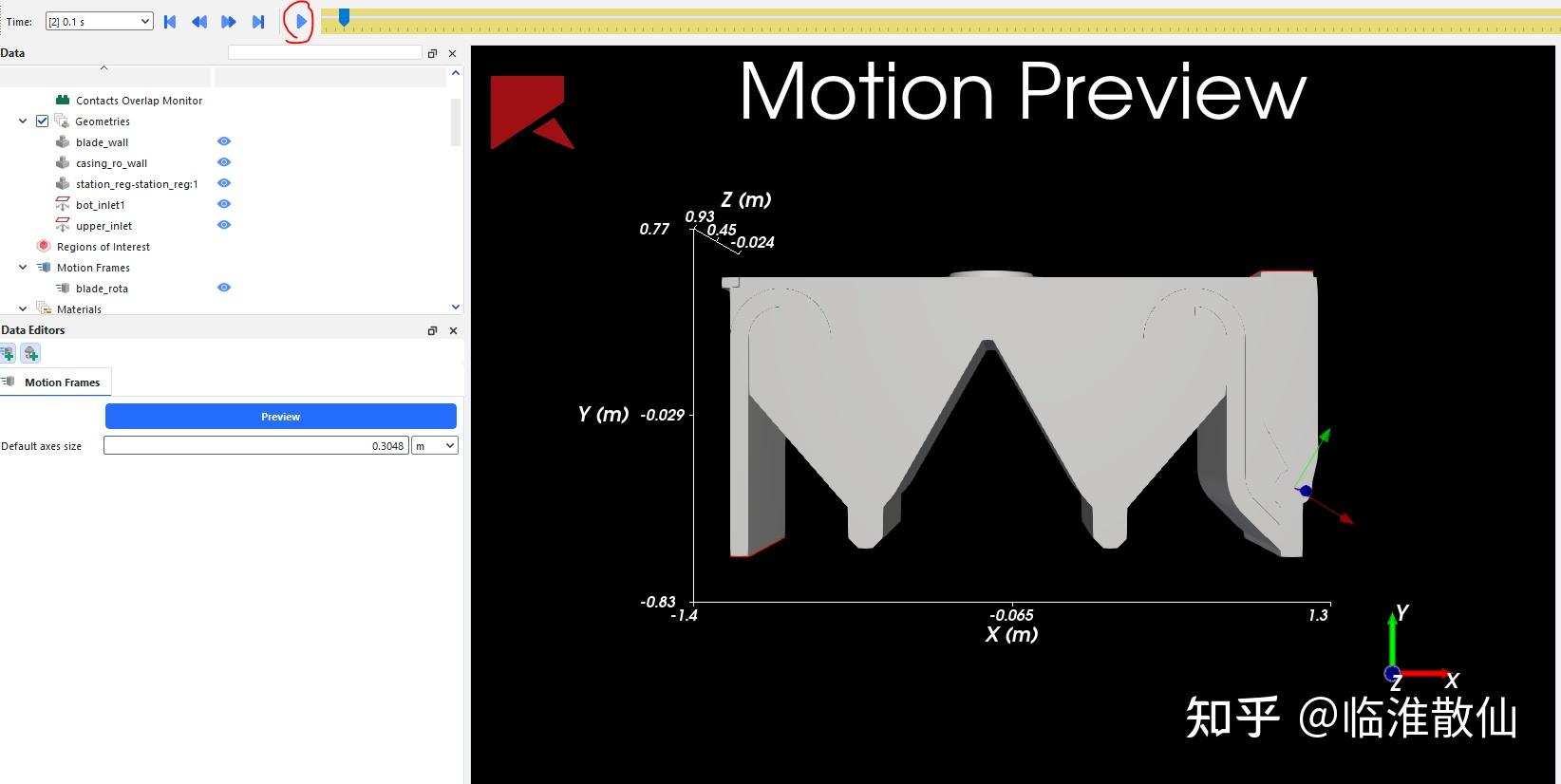Toggle the Geometries checkbox
Image resolution: width=1561 pixels, height=784 pixels.
(42, 121)
